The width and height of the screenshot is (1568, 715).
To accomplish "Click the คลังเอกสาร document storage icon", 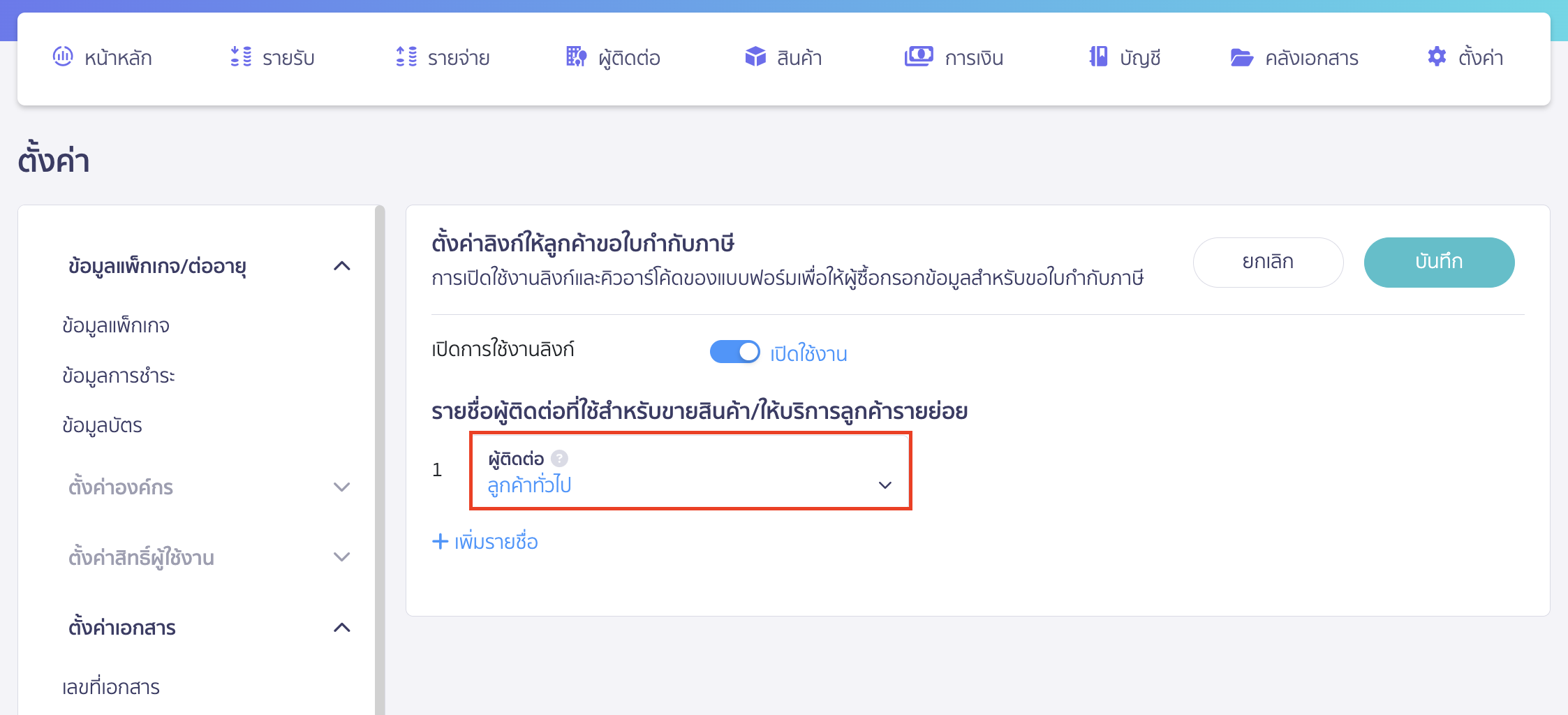I will click(1295, 57).
